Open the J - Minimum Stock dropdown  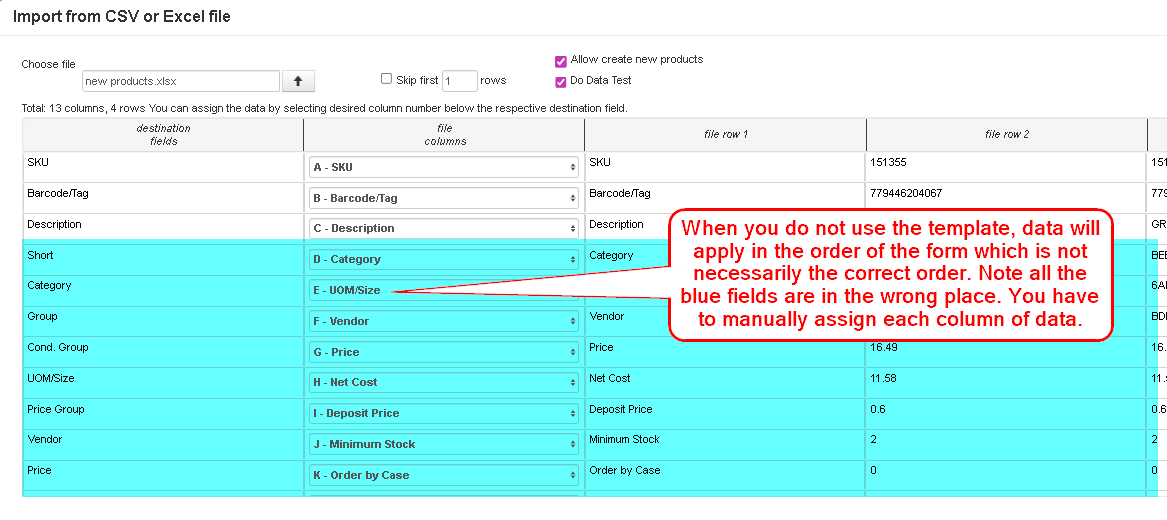(x=444, y=444)
